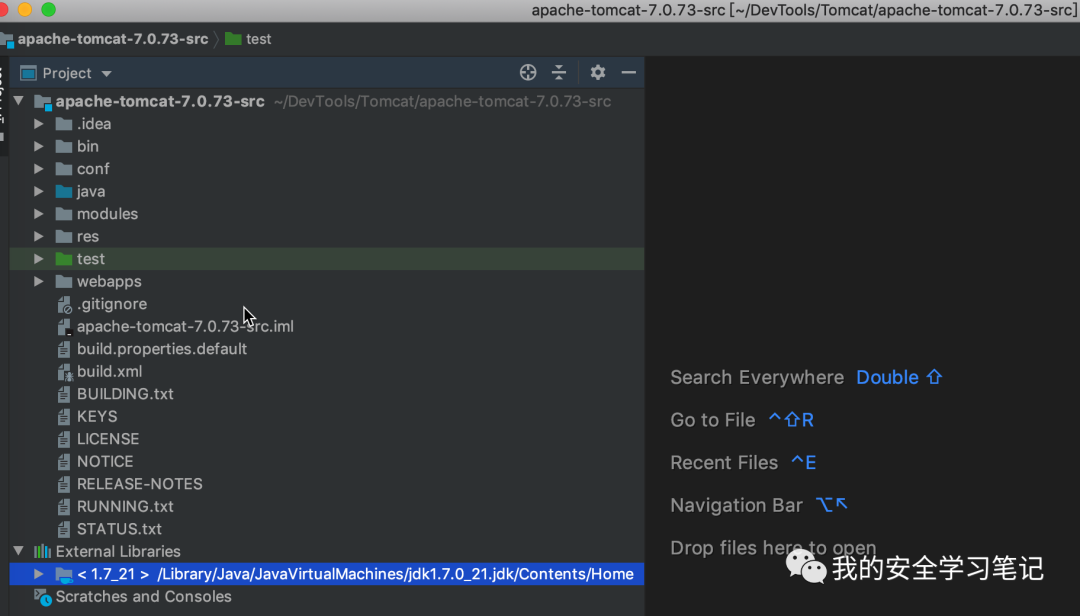Select the bin folder icon
Image resolution: width=1080 pixels, height=616 pixels.
click(63, 146)
